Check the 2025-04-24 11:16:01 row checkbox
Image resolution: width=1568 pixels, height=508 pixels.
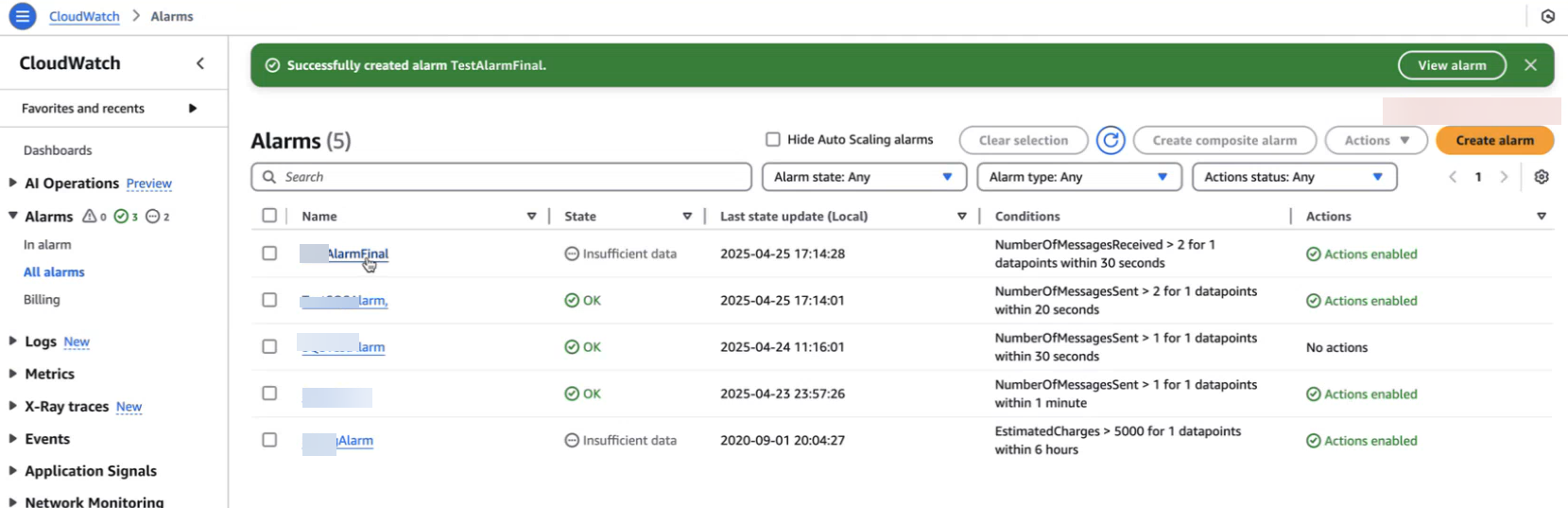(269, 346)
